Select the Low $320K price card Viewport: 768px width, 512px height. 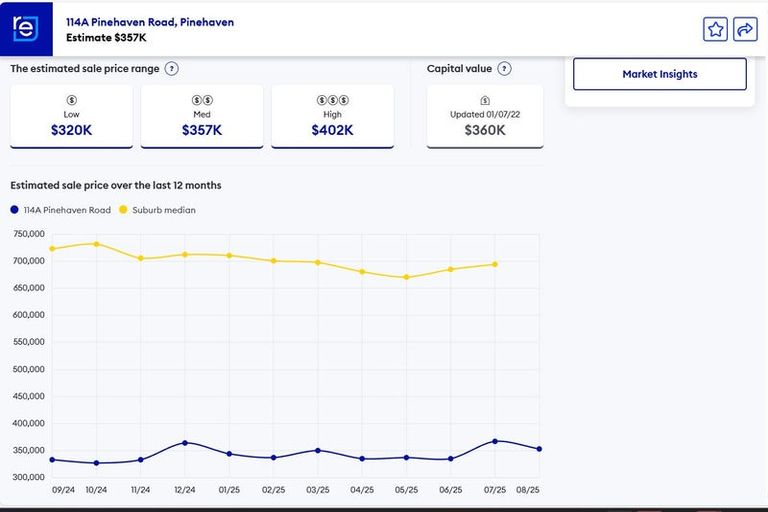[x=71, y=117]
